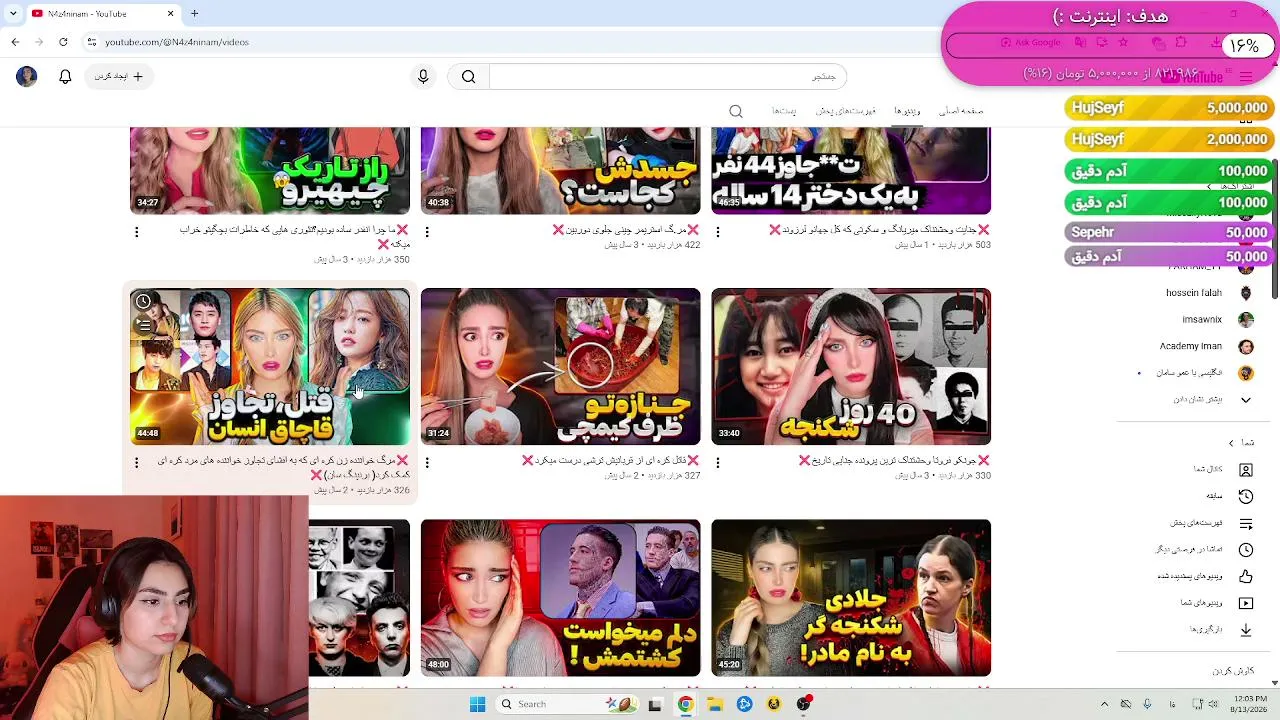1280x720 pixels.
Task: Open a new browser tab with plus
Action: click(195, 13)
